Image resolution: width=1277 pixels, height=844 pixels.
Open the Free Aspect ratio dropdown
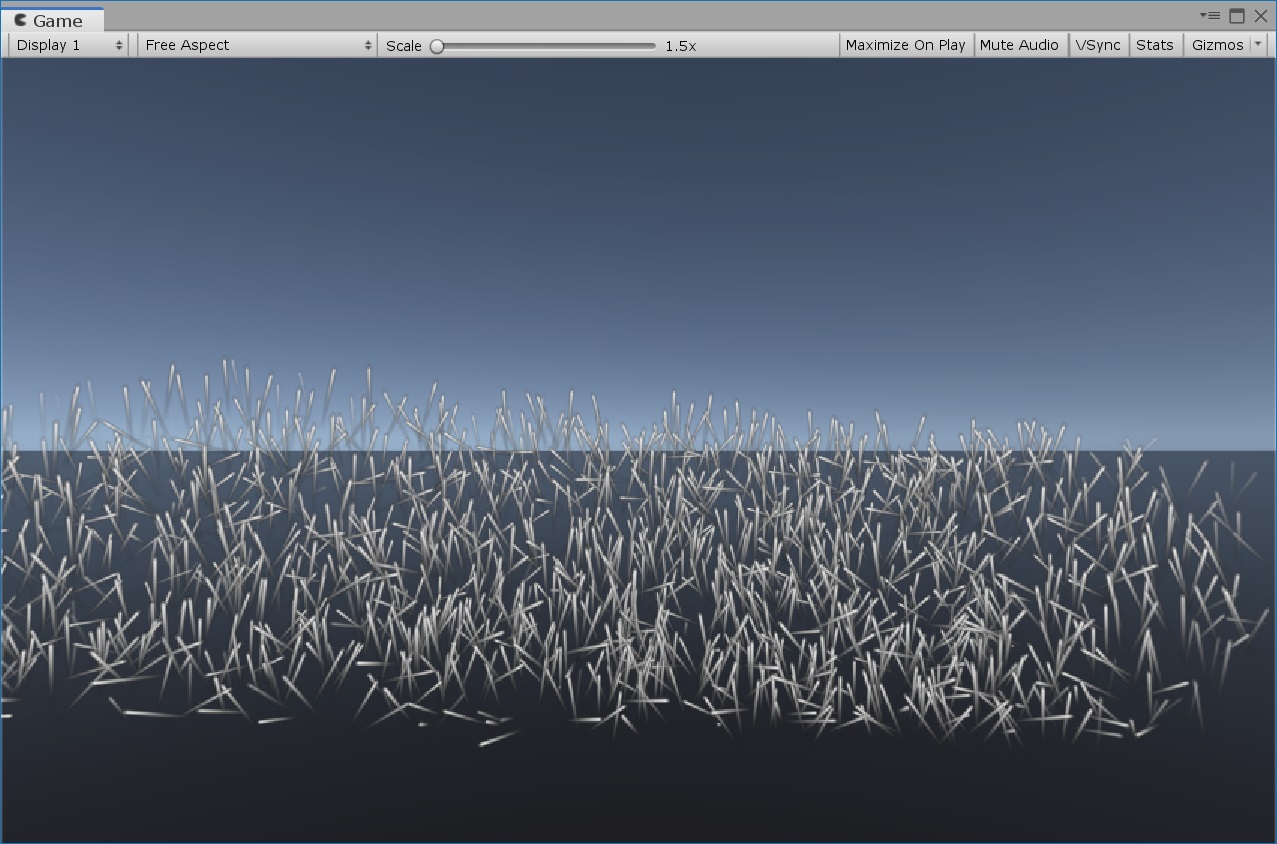point(257,45)
